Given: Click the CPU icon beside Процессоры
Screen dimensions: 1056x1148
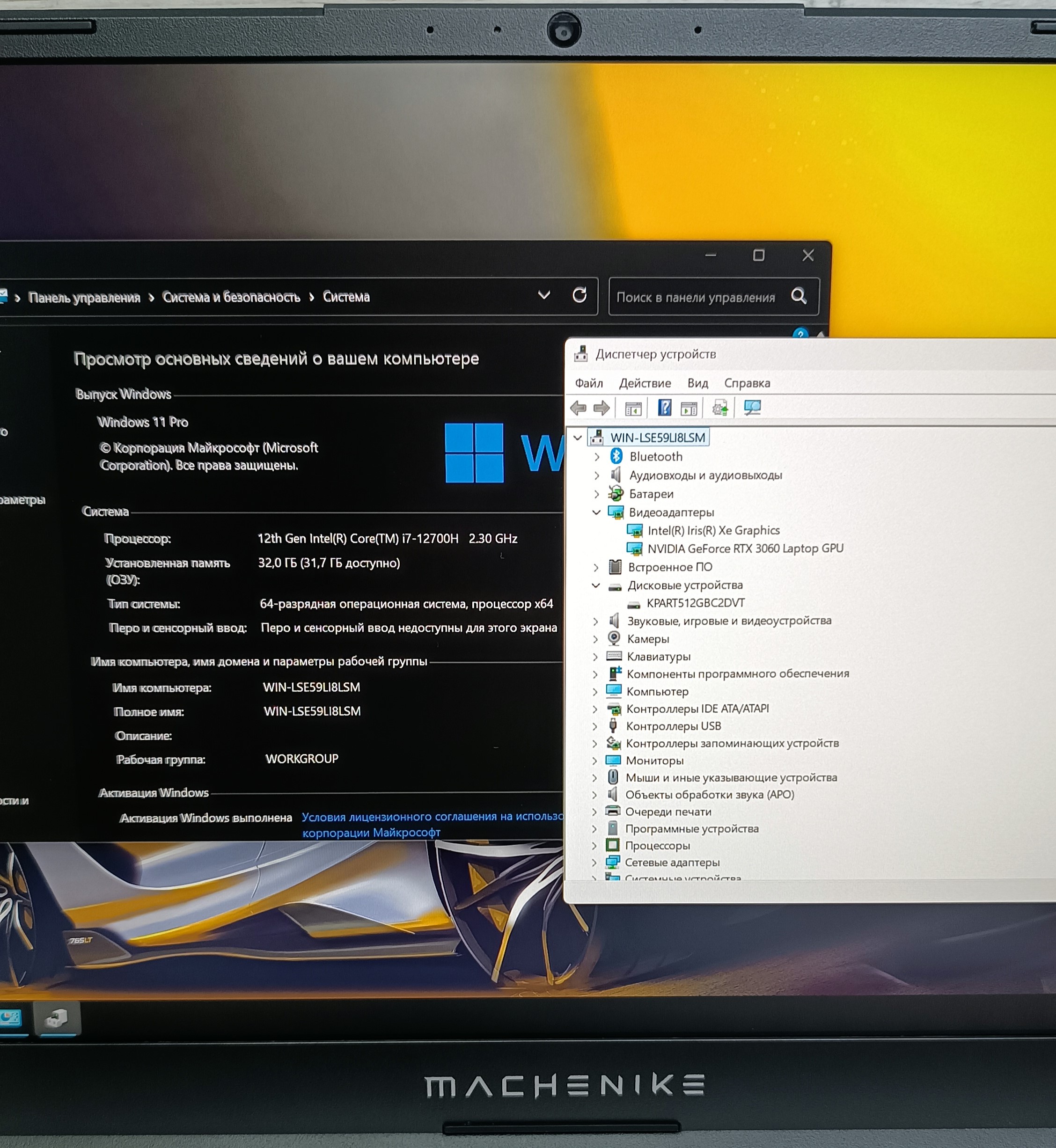Looking at the screenshot, I should pos(612,845).
